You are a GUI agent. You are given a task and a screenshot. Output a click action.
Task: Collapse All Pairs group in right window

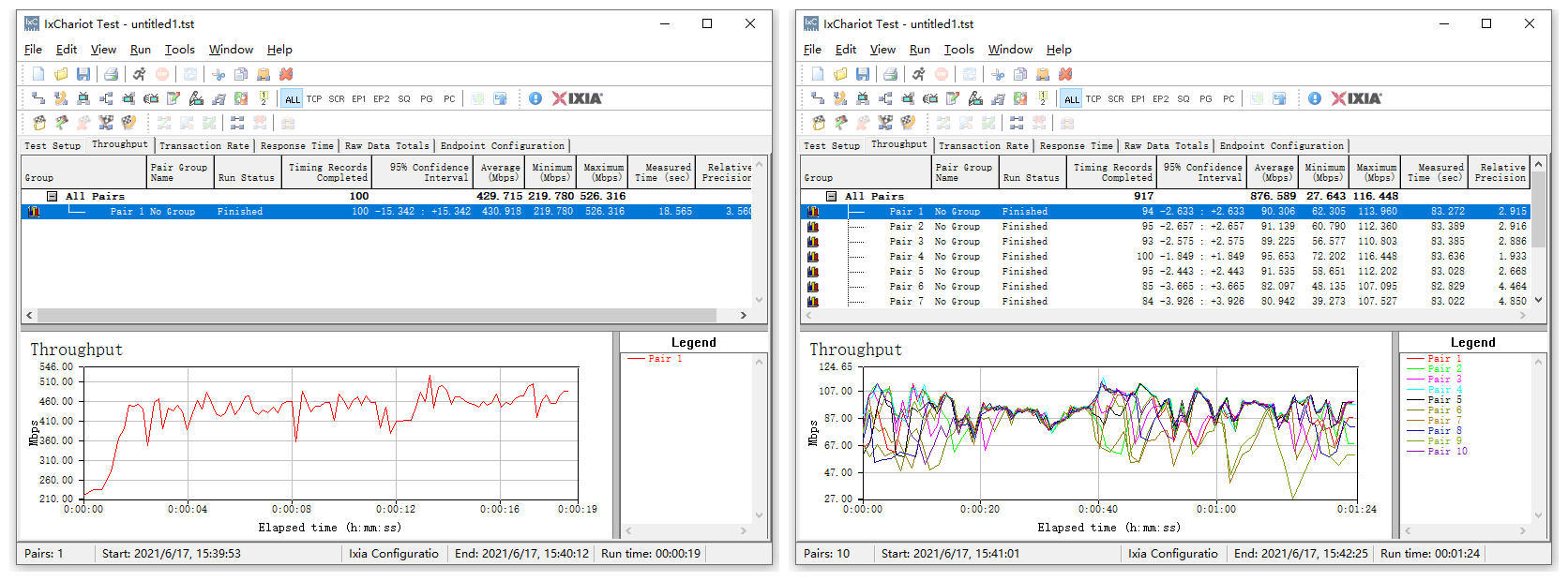(x=832, y=196)
